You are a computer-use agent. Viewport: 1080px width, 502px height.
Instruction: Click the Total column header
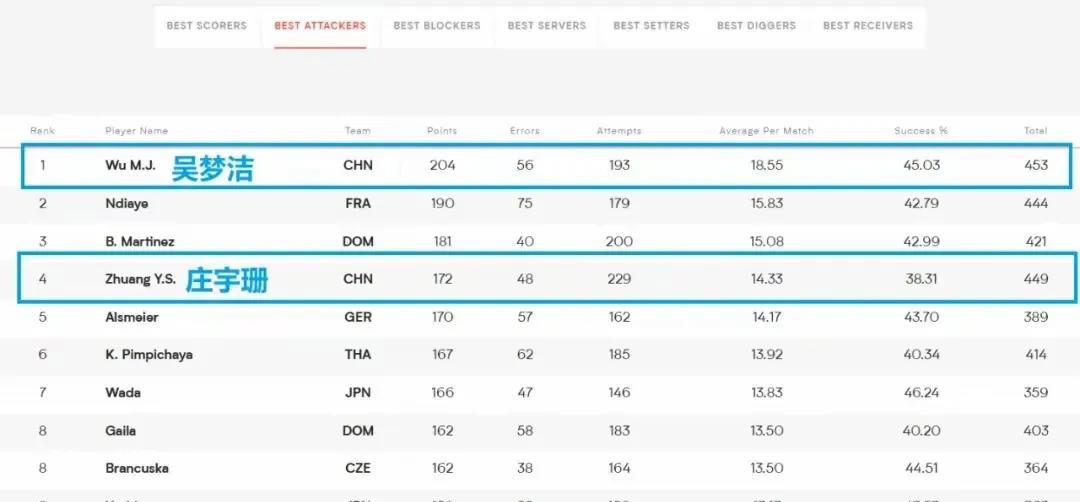pos(1035,130)
